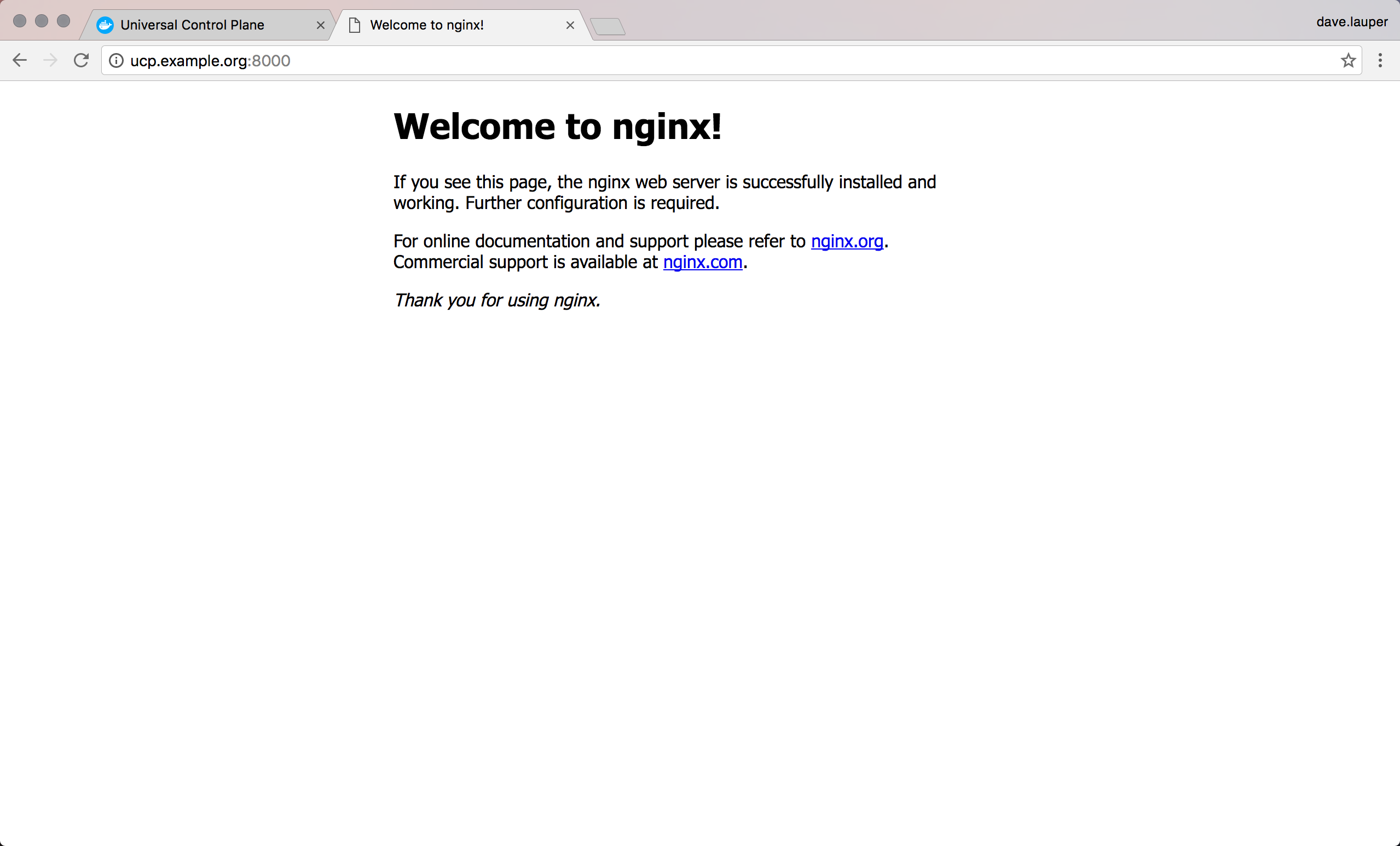
Task: Reload the current page
Action: point(81,60)
